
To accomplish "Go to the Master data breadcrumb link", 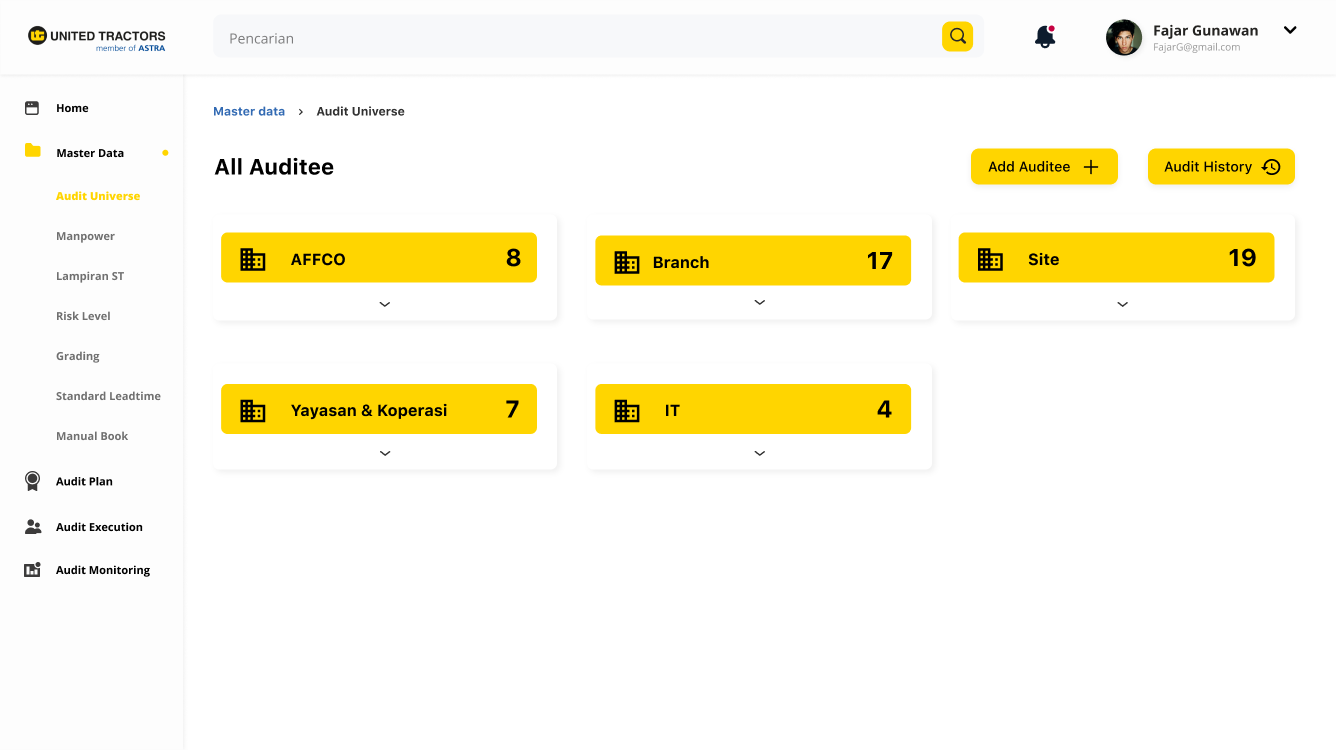I will point(249,111).
